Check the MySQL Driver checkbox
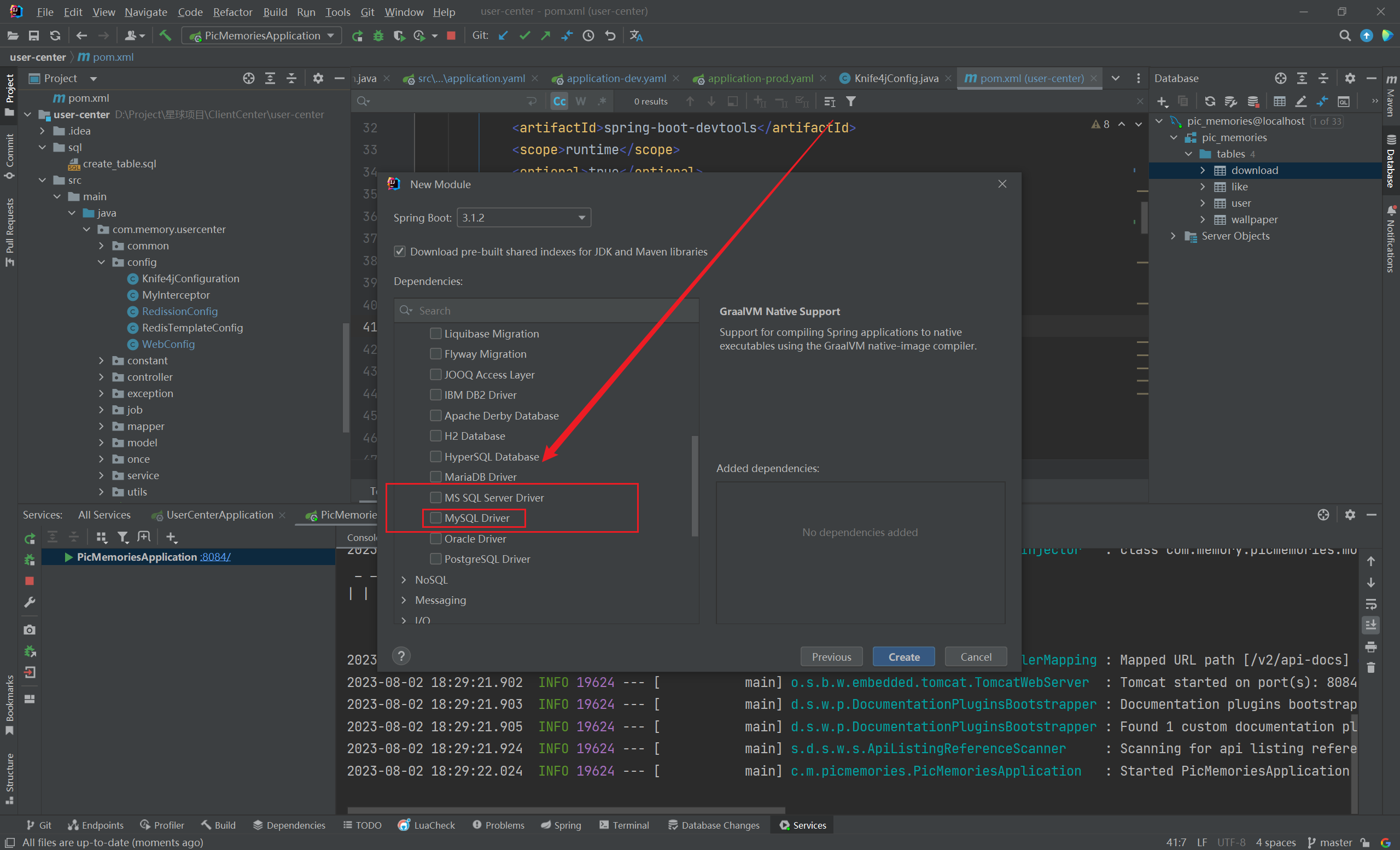 tap(434, 517)
